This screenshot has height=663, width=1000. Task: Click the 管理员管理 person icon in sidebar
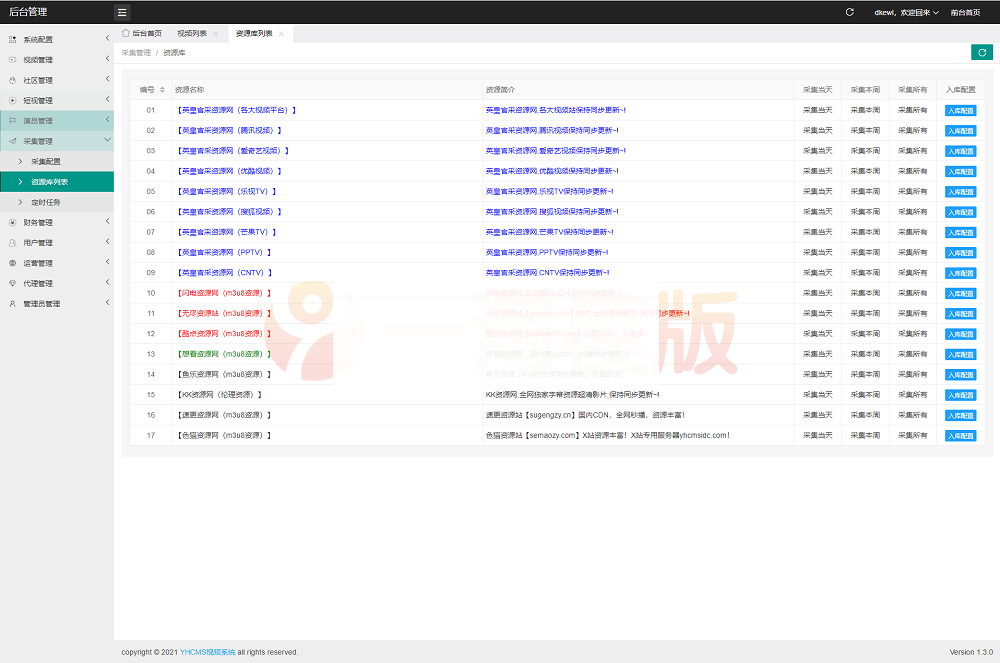pos(13,304)
